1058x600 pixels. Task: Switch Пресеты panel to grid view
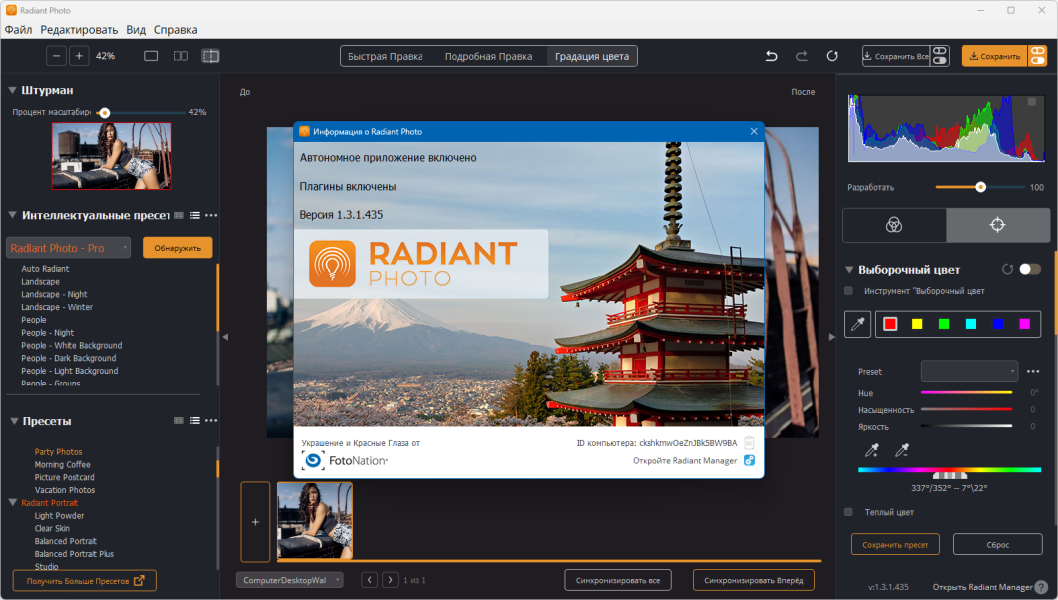(x=179, y=420)
